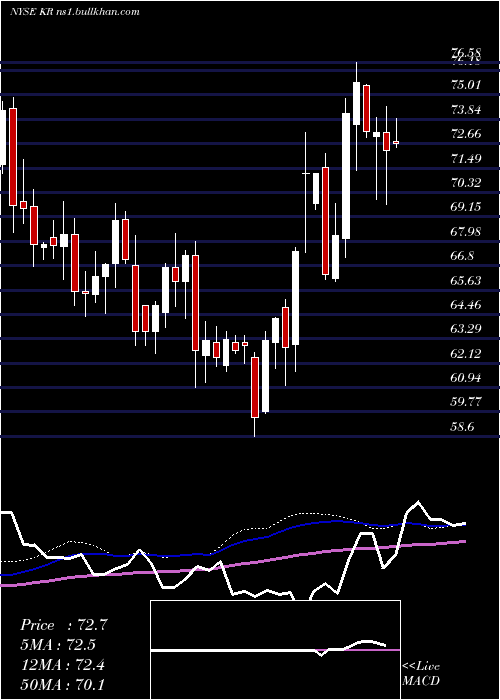Select the 69.15 price axis label

click(466, 207)
